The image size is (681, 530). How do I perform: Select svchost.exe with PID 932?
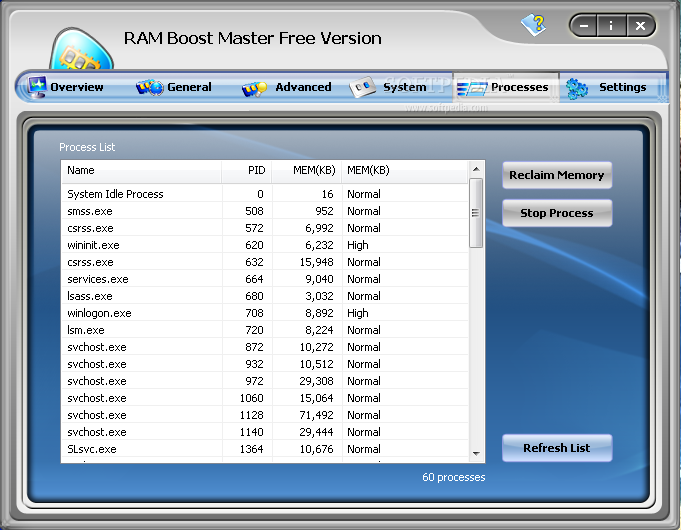(x=265, y=364)
